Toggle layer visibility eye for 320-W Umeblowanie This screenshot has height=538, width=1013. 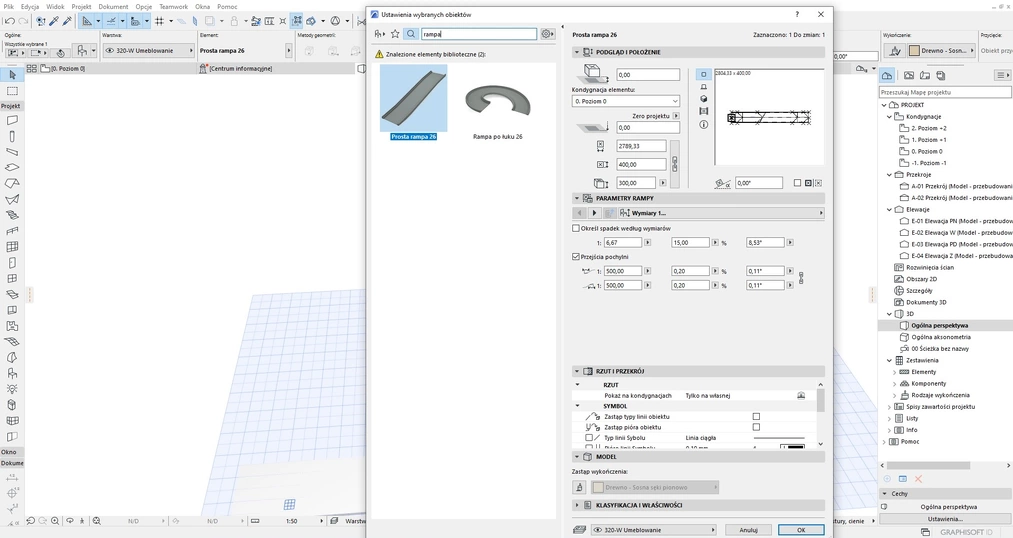click(x=110, y=50)
